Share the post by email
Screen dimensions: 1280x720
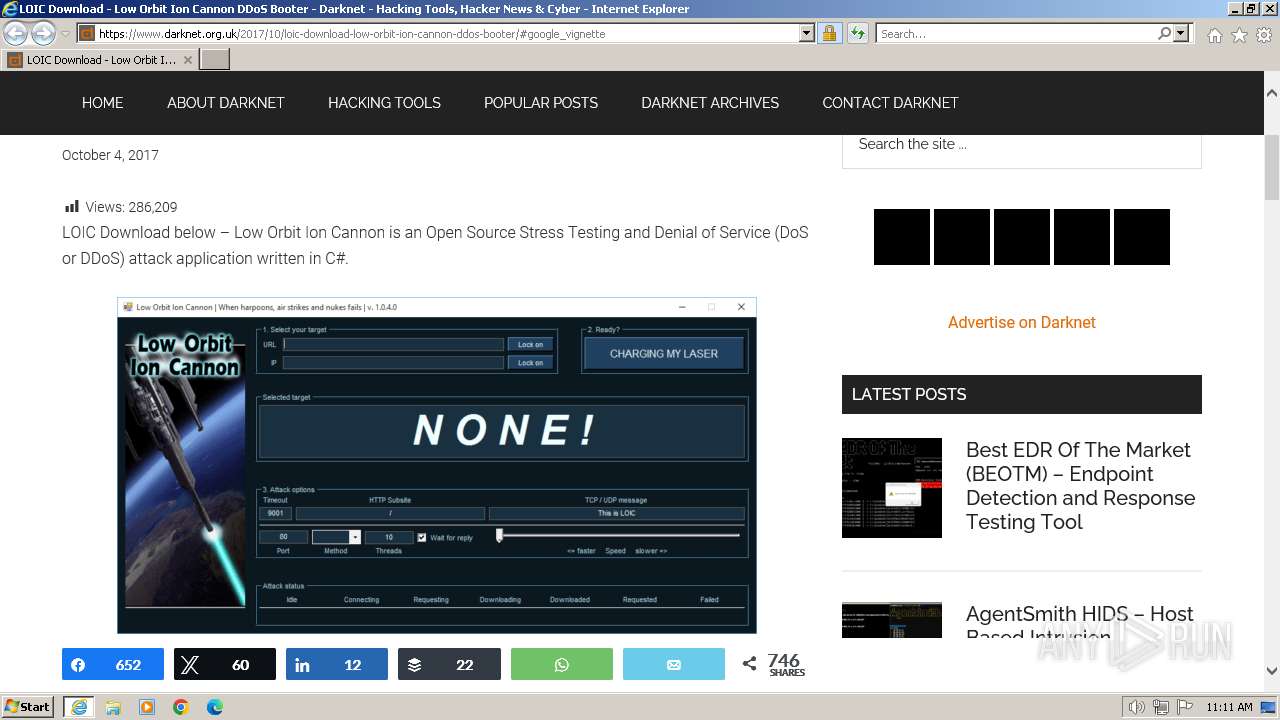(x=674, y=664)
